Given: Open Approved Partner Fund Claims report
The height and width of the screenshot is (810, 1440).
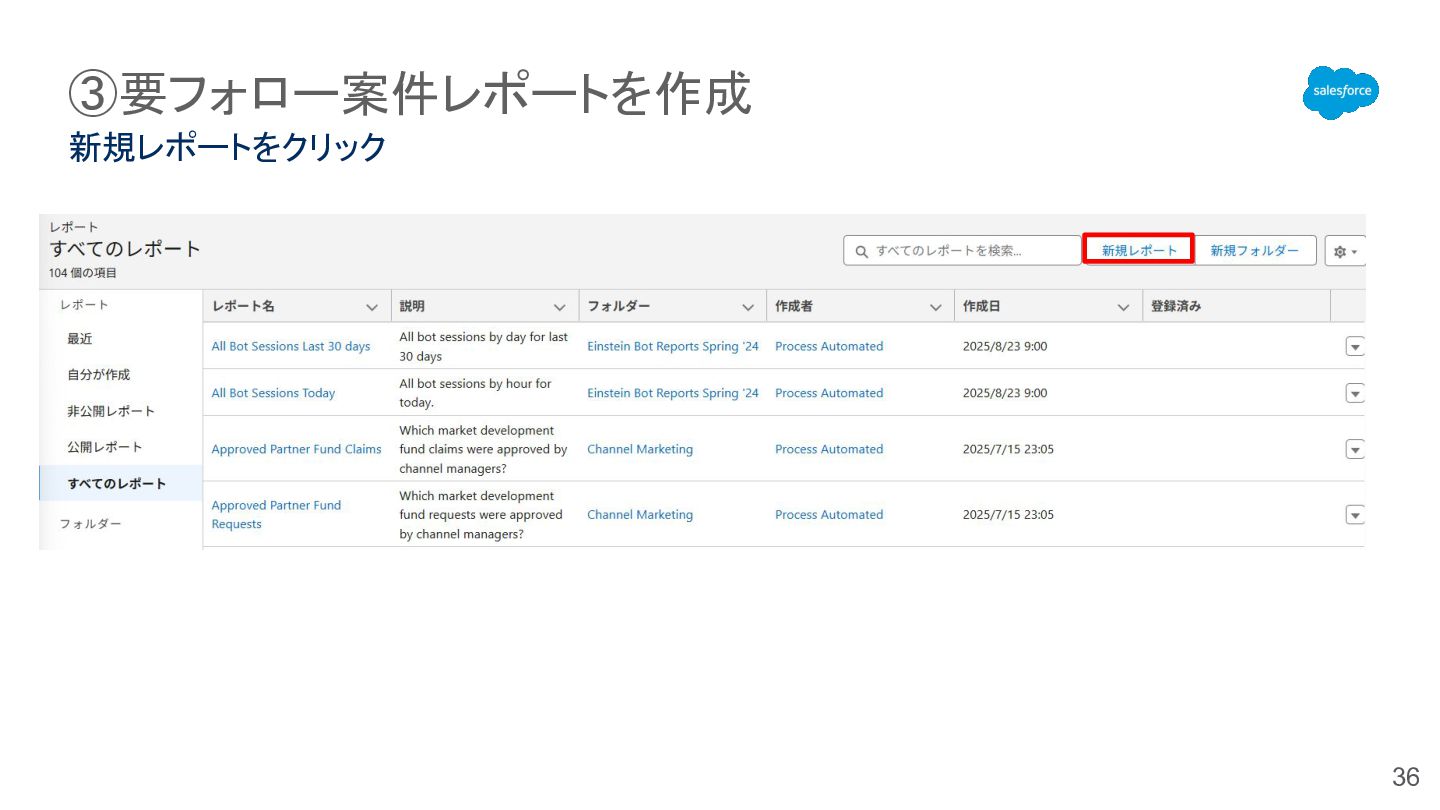Looking at the screenshot, I should tap(296, 449).
